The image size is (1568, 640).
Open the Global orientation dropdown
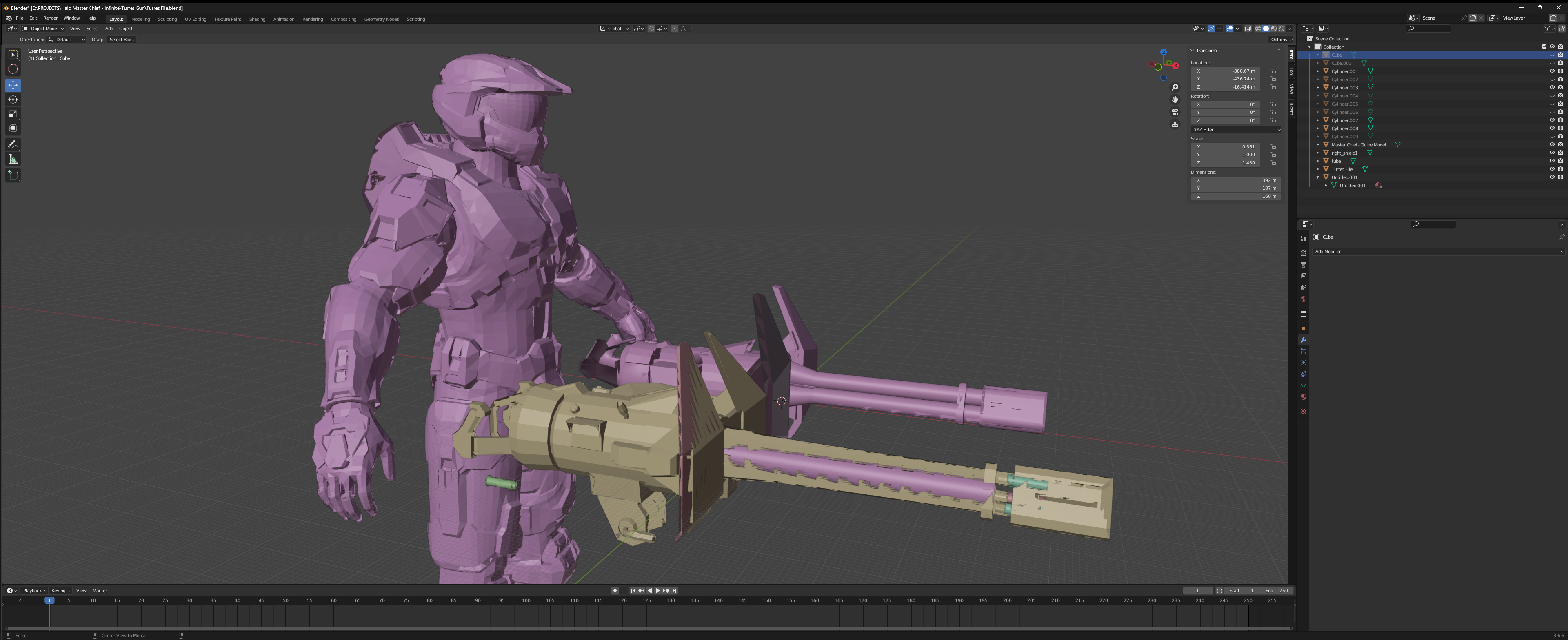(614, 29)
